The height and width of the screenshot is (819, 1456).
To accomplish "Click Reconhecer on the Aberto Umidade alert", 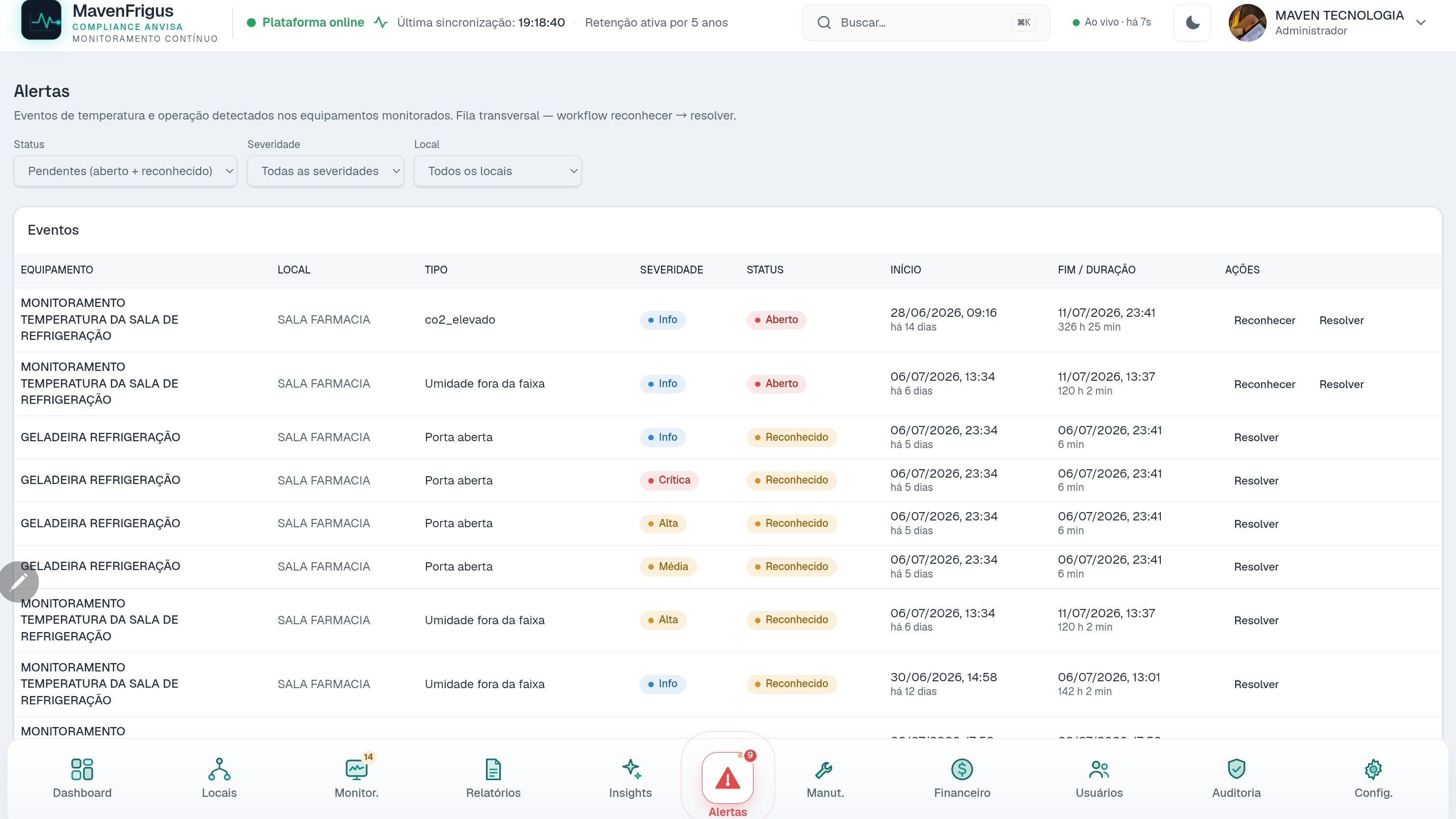I will (x=1264, y=384).
